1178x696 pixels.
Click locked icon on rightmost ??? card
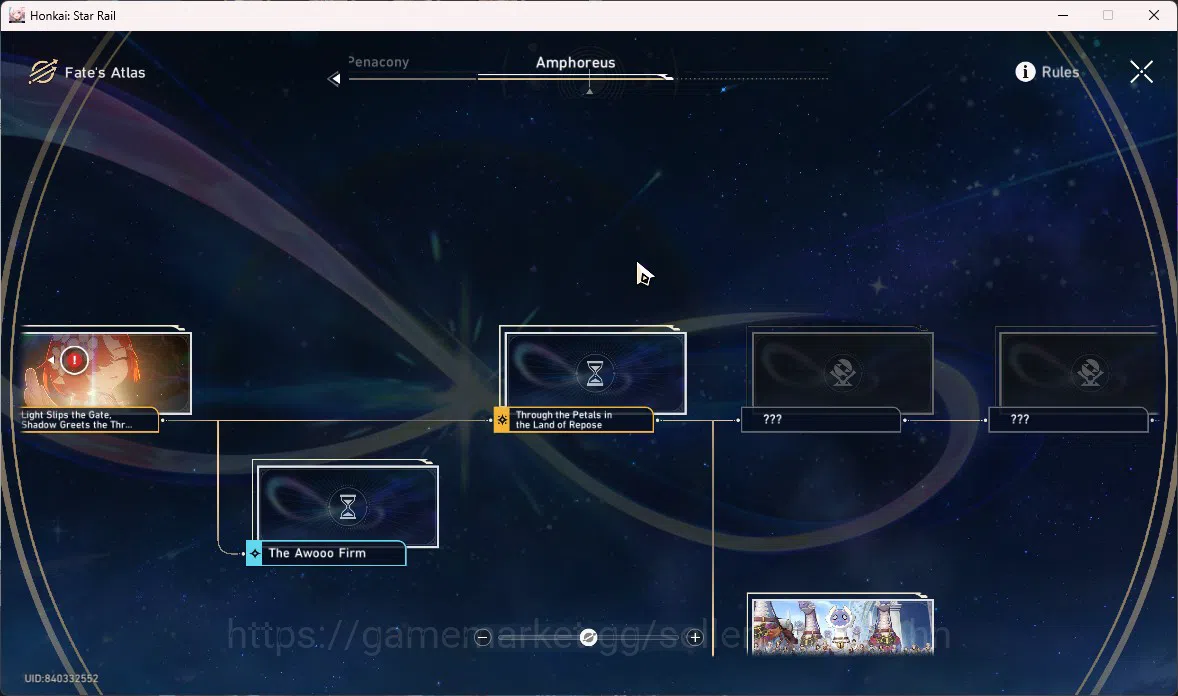(1090, 372)
